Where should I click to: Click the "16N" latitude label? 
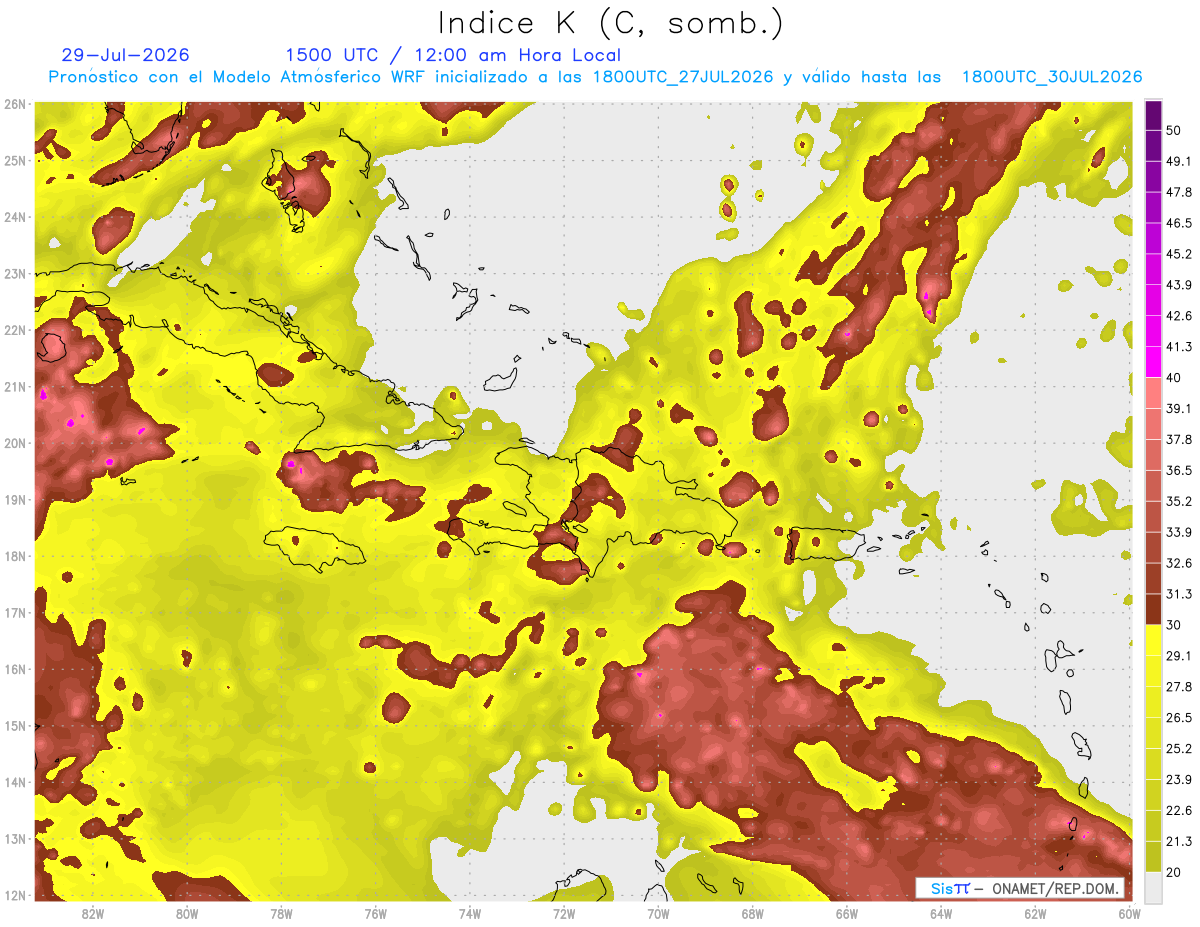point(15,669)
